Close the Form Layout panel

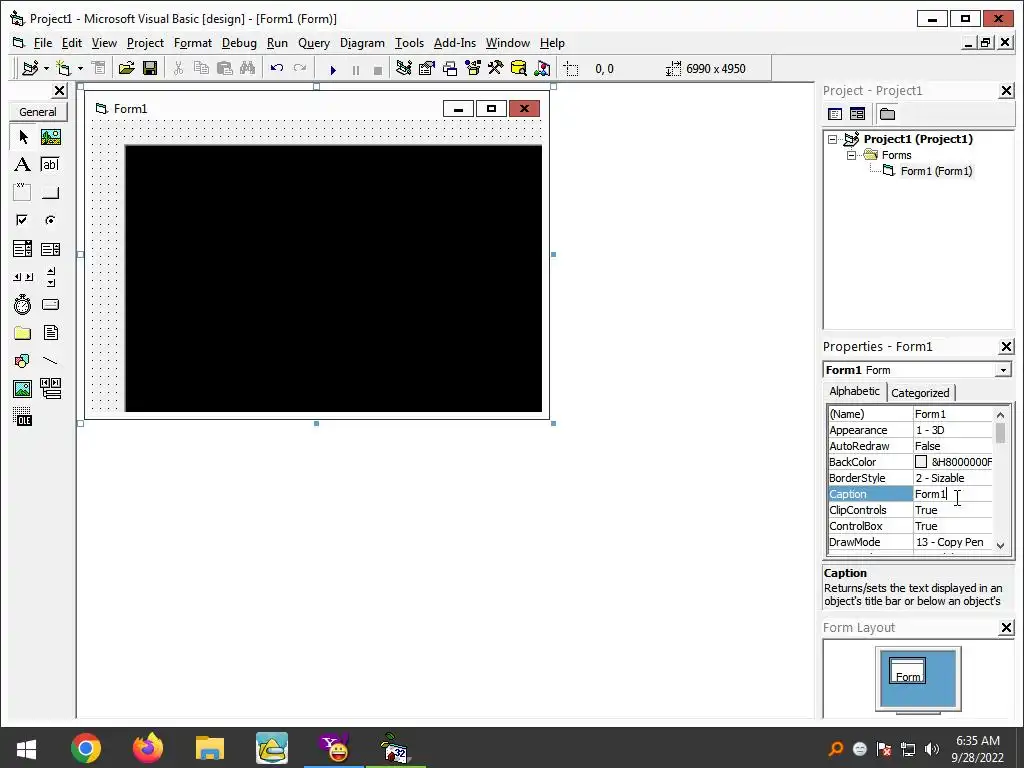pos(1006,628)
